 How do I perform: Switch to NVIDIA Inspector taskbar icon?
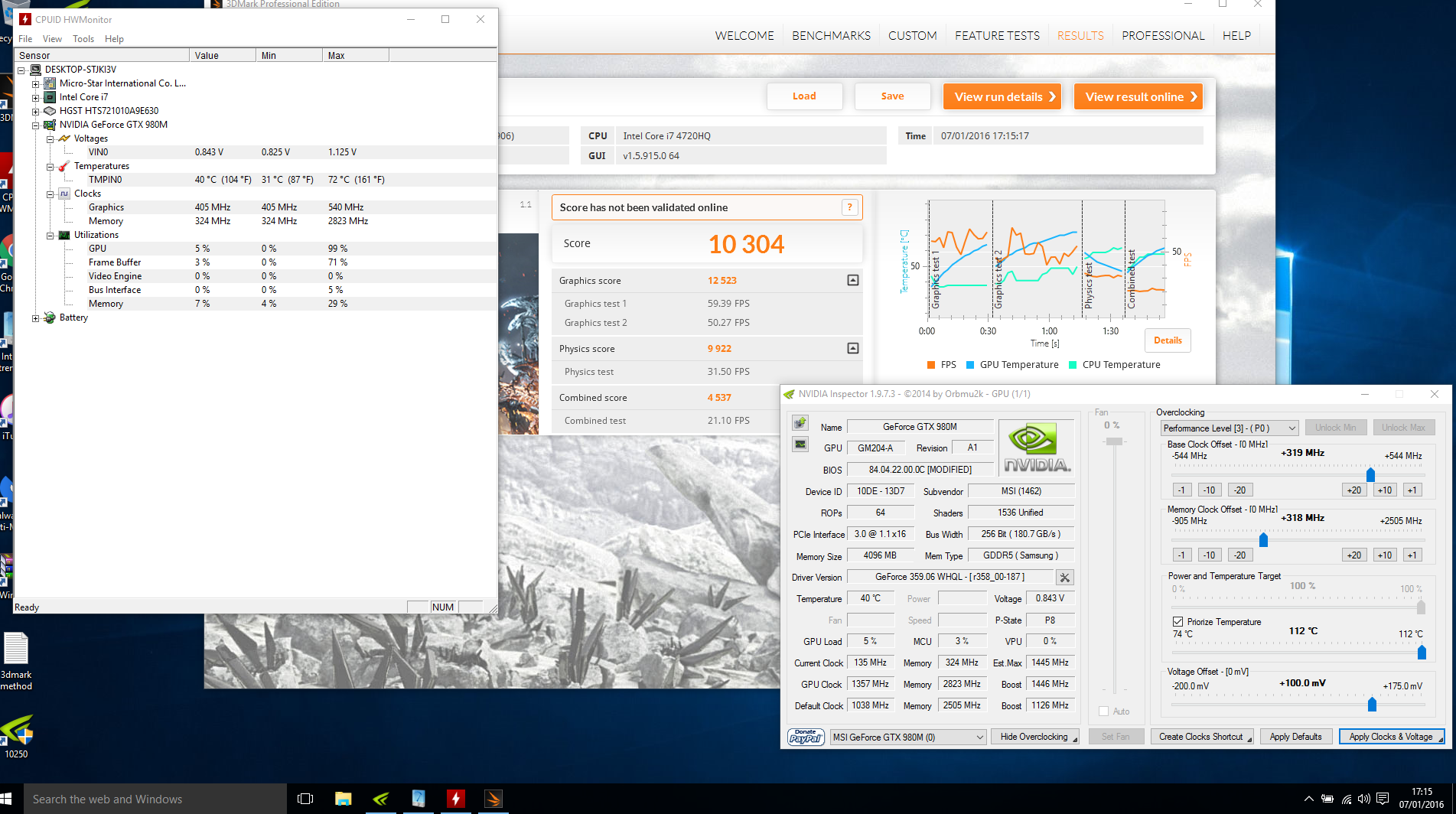380,799
